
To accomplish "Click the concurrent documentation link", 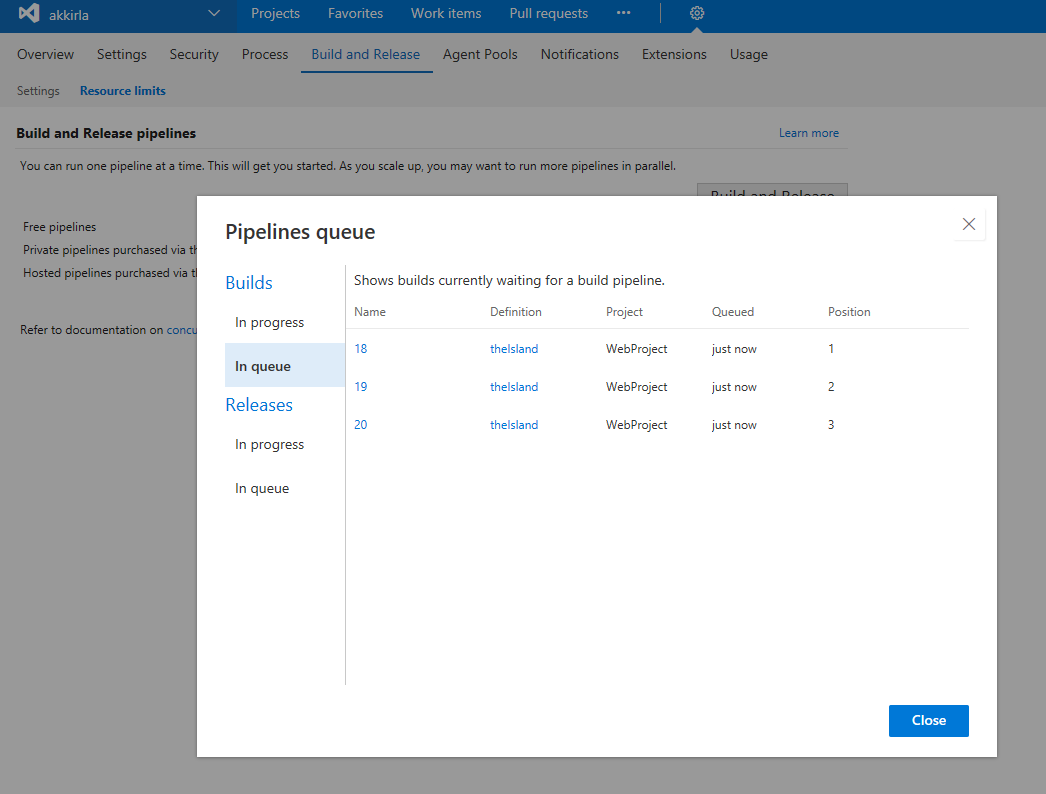I will coord(181,330).
